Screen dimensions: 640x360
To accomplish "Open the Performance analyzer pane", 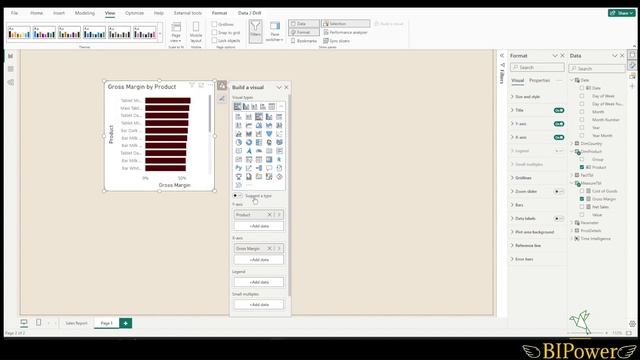I will pyautogui.click(x=345, y=32).
